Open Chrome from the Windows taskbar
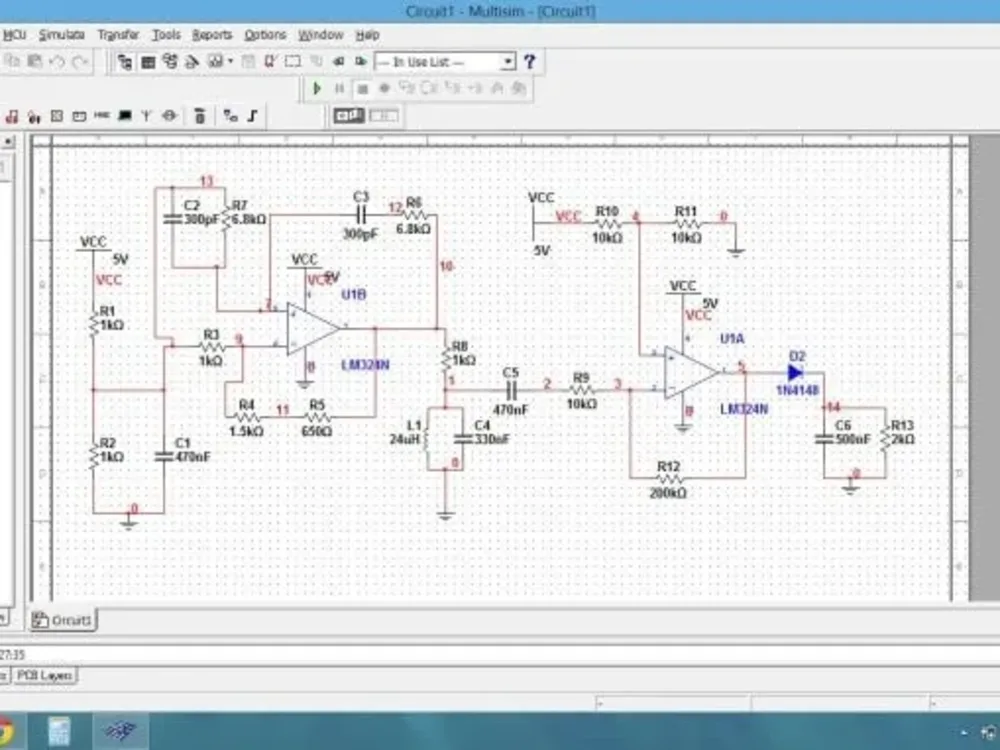The image size is (1000, 750). (6, 731)
